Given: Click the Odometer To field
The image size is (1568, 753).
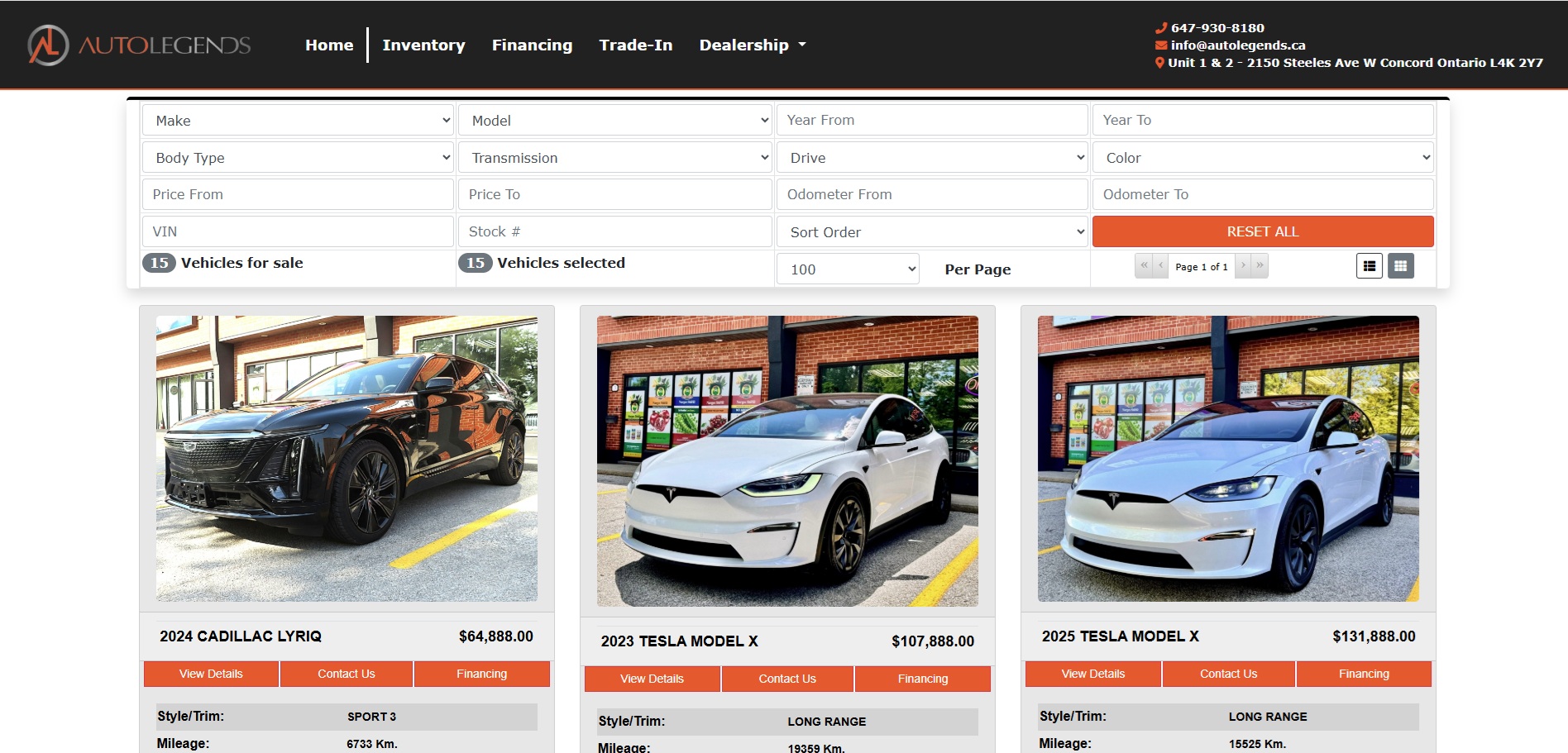Looking at the screenshot, I should [x=1263, y=194].
